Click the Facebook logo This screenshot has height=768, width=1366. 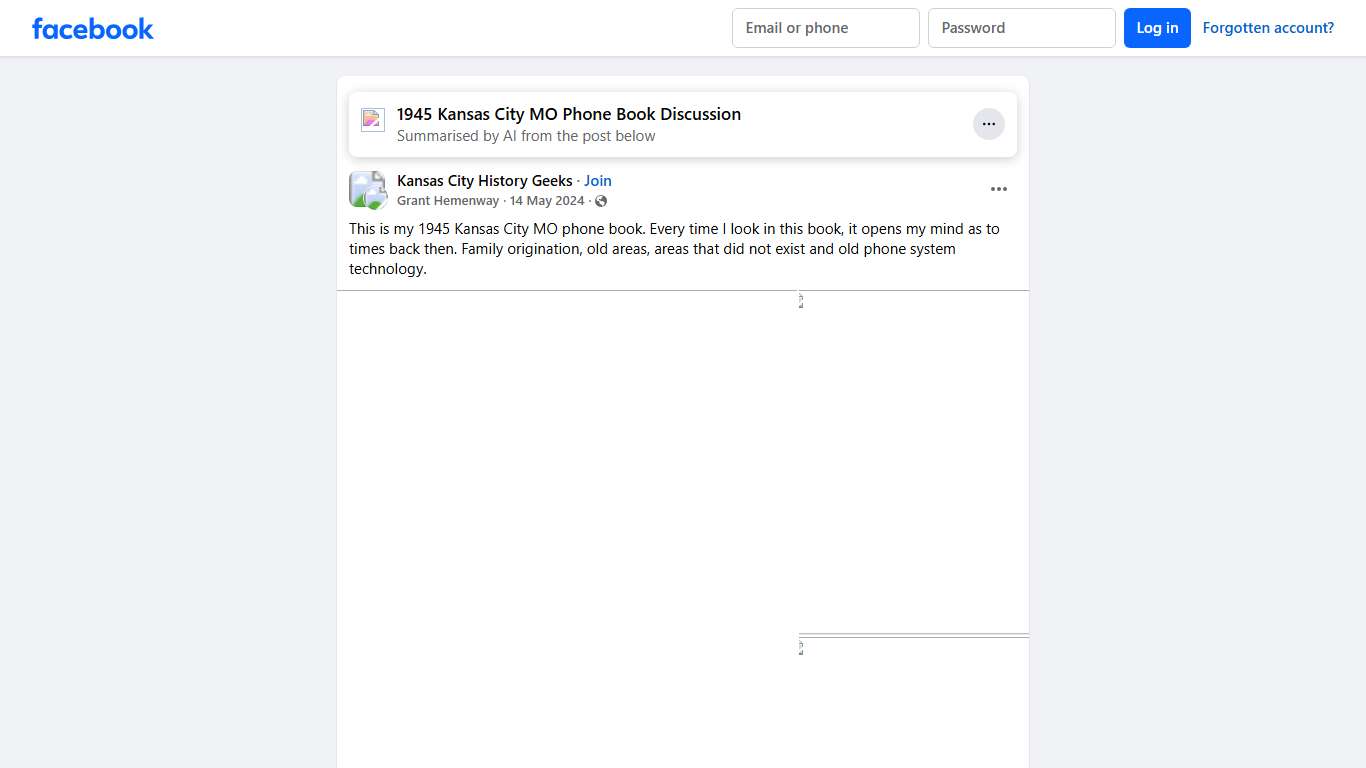click(x=93, y=28)
